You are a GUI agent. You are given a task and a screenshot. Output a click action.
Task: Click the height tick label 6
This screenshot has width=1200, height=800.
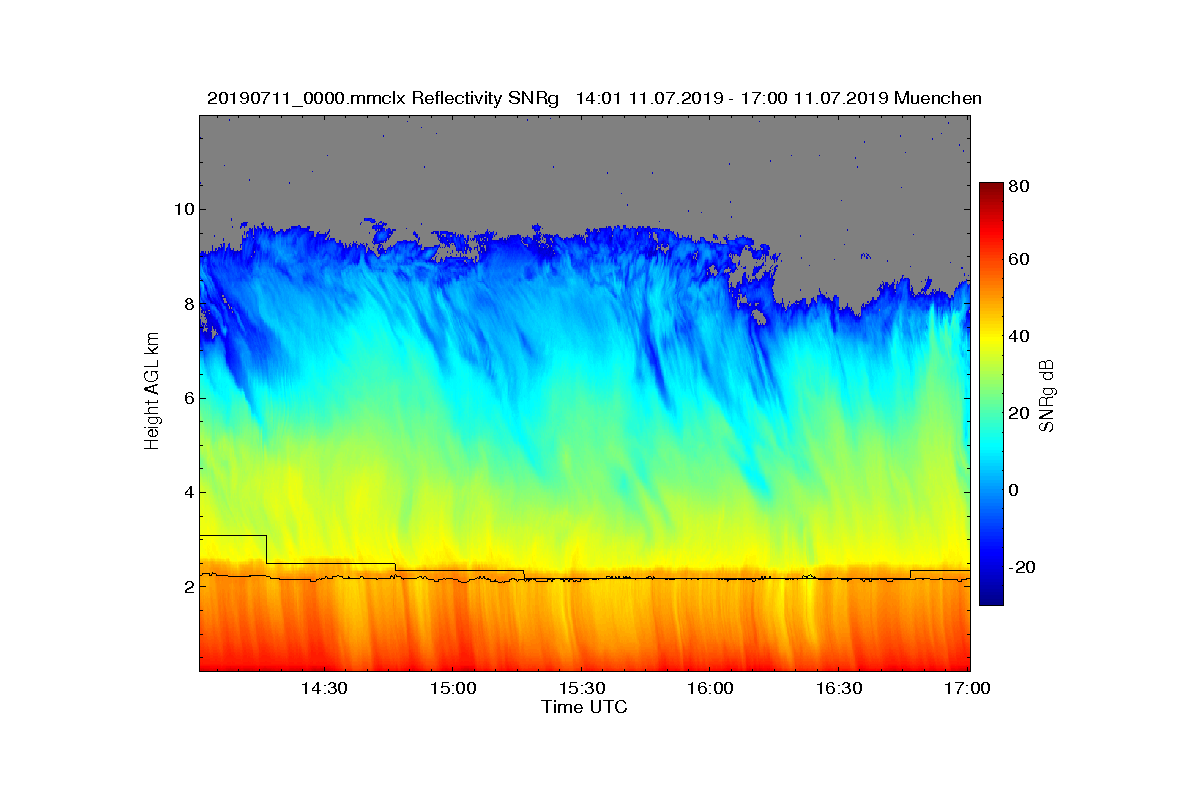187,398
